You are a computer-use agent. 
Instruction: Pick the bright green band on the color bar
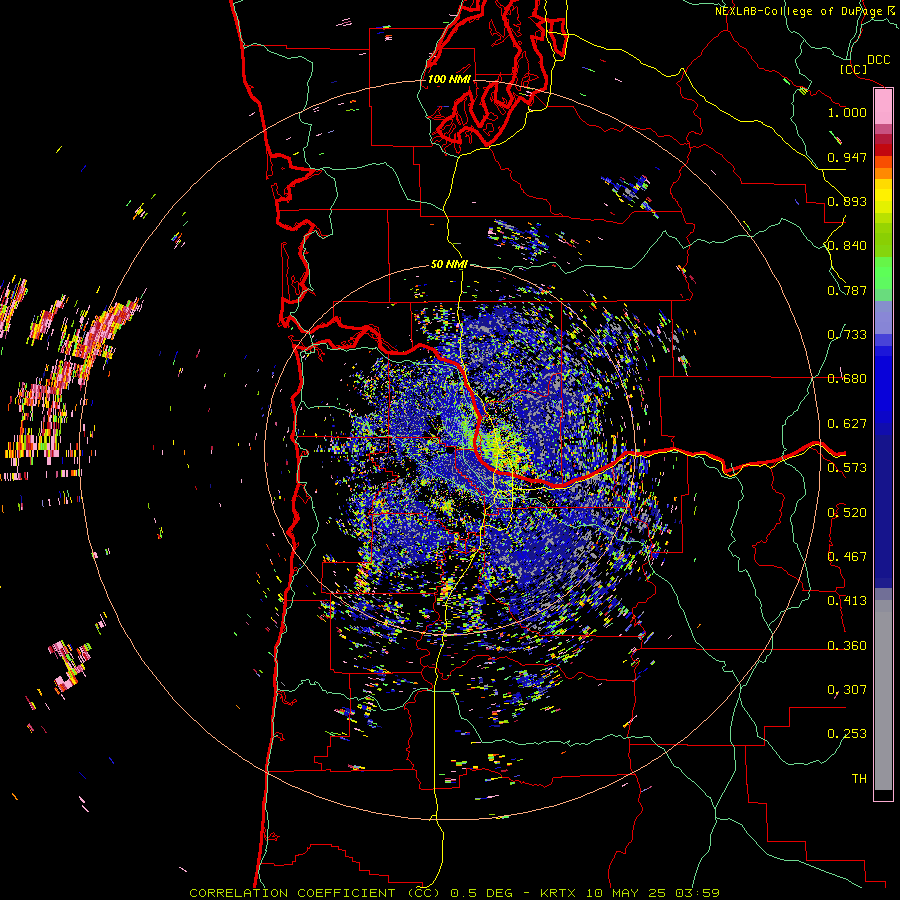click(883, 273)
